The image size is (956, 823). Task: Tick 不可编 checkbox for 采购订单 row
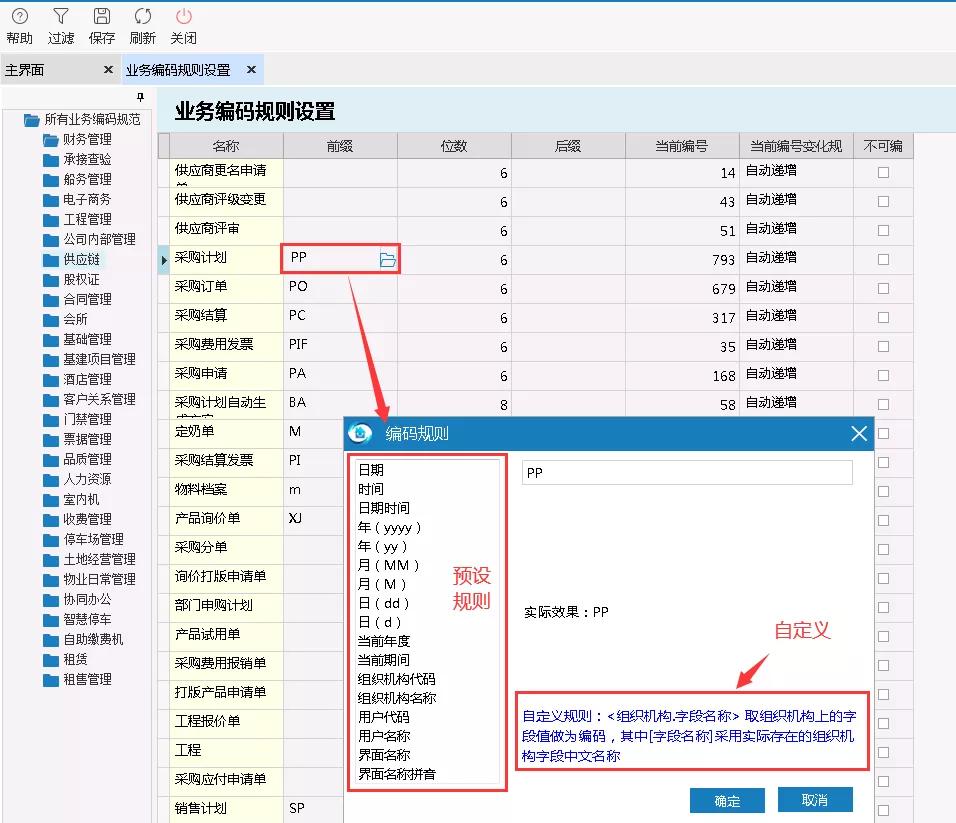point(883,288)
